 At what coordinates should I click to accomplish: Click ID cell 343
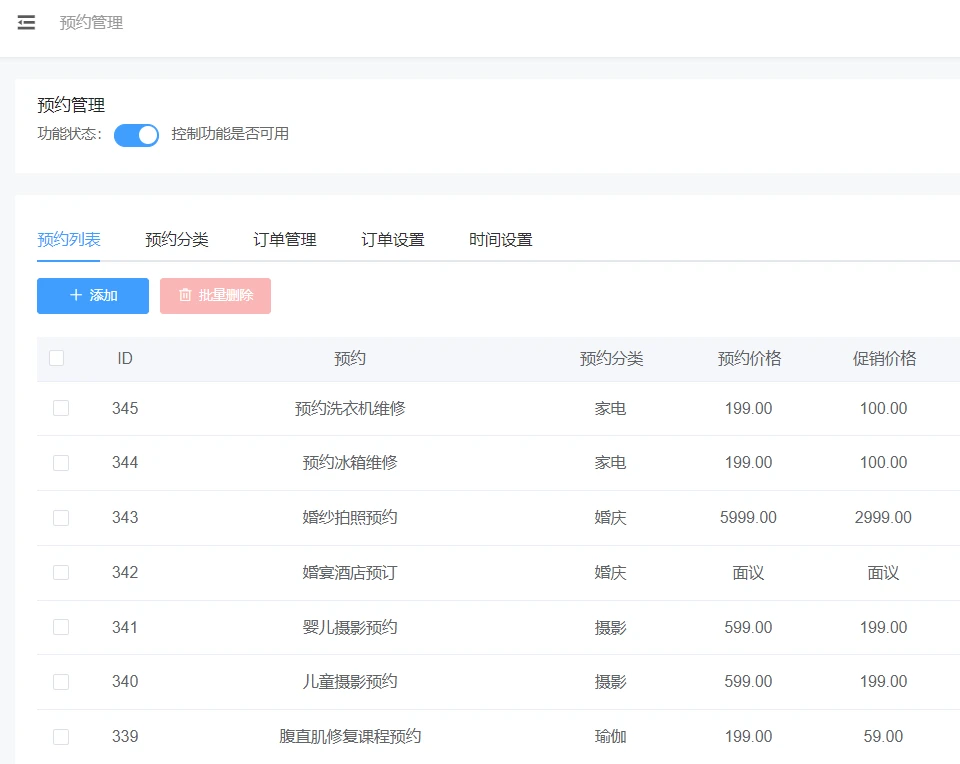click(125, 518)
